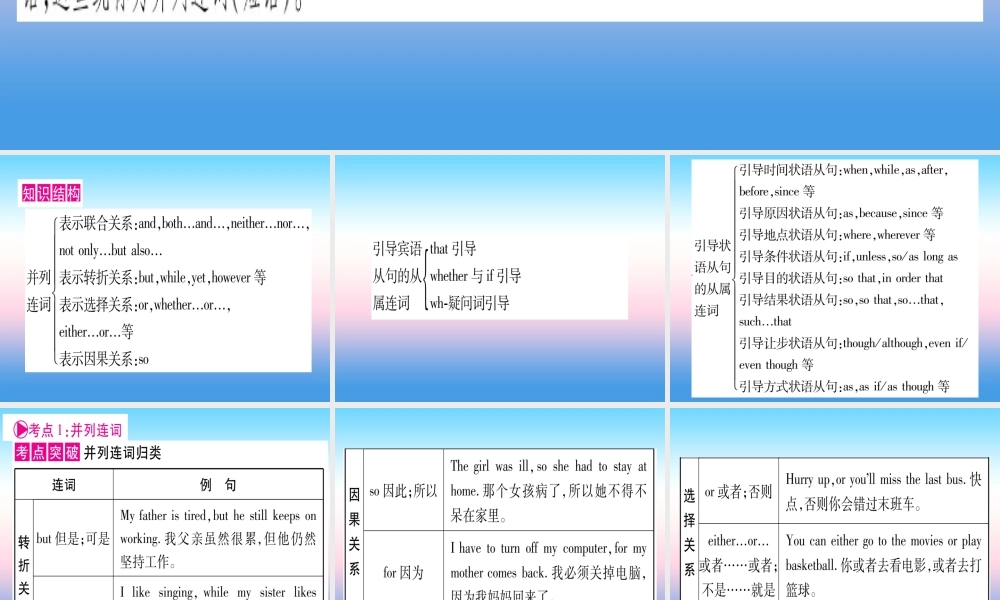
Task: Open the 选择关系 table slide thumbnail
Action: (835, 504)
